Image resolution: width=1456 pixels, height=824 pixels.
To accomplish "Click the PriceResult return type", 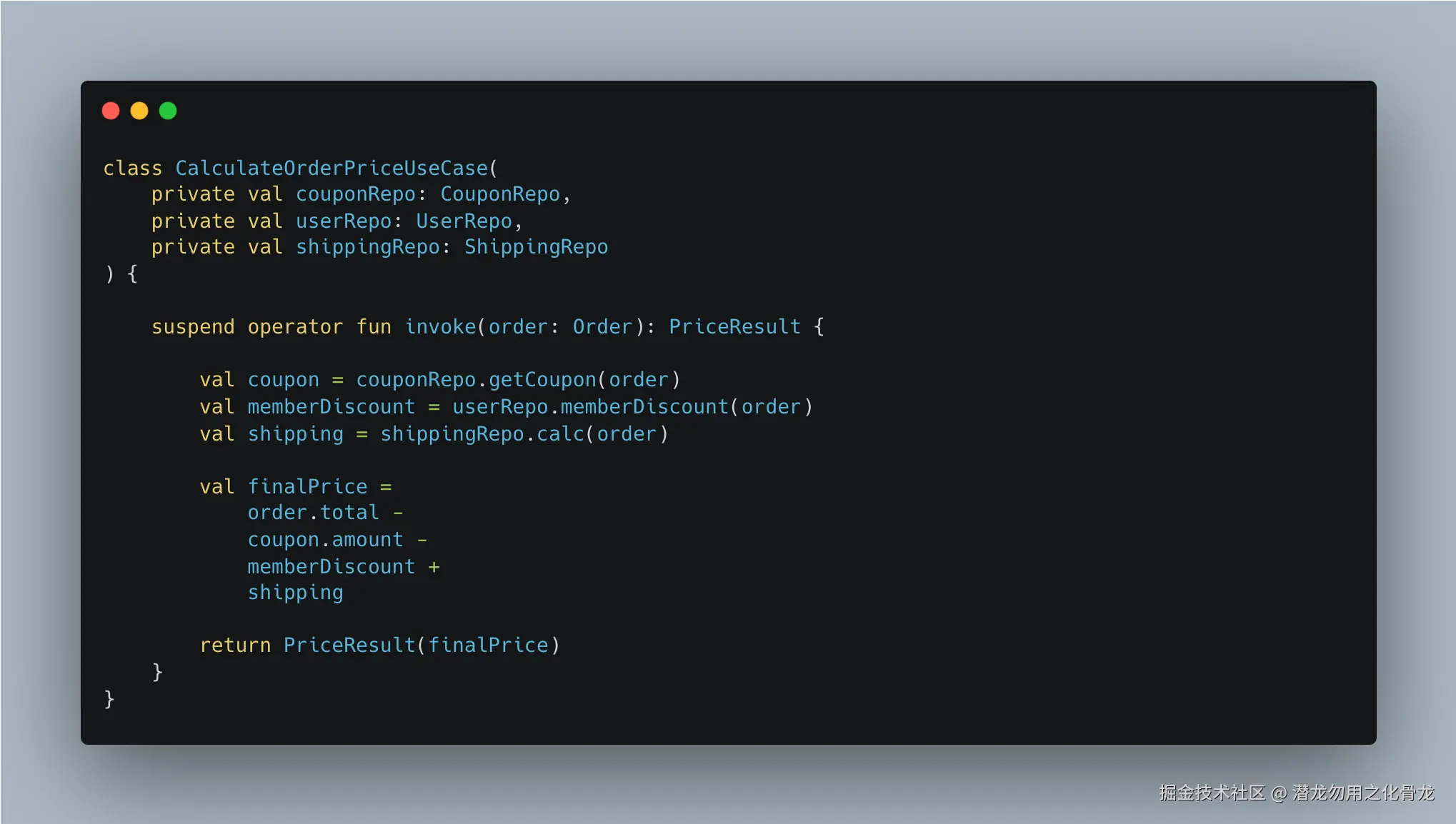I will pyautogui.click(x=734, y=327).
